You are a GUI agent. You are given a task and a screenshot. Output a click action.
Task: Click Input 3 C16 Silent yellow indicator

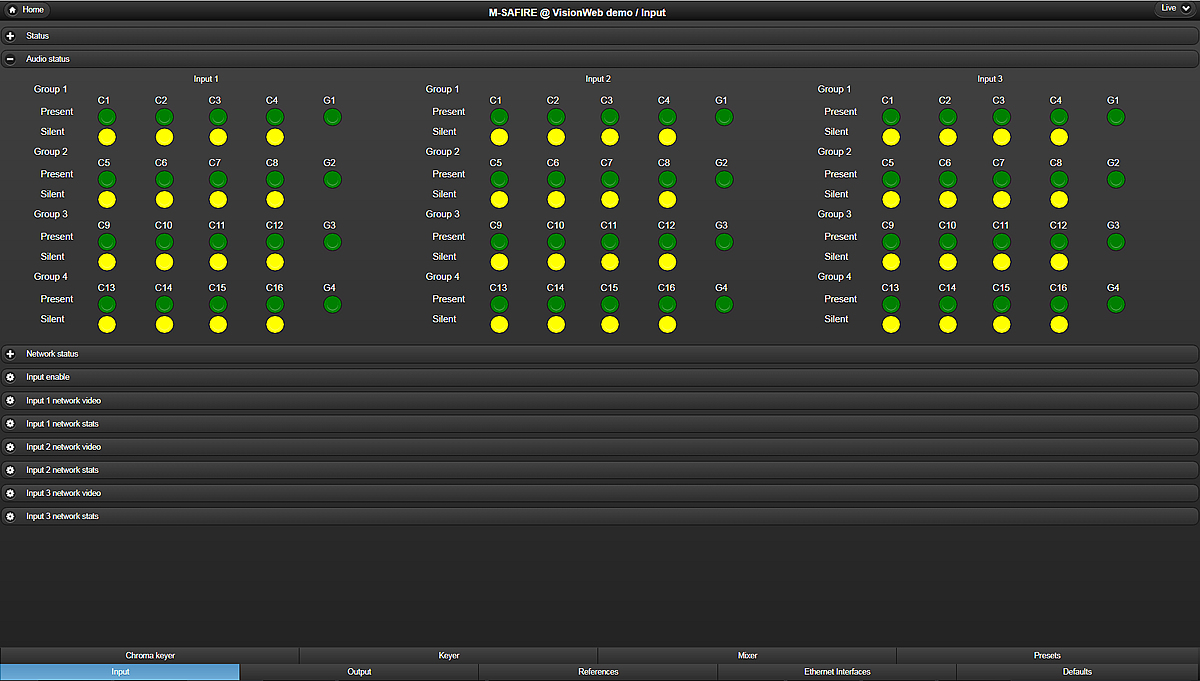(1059, 324)
